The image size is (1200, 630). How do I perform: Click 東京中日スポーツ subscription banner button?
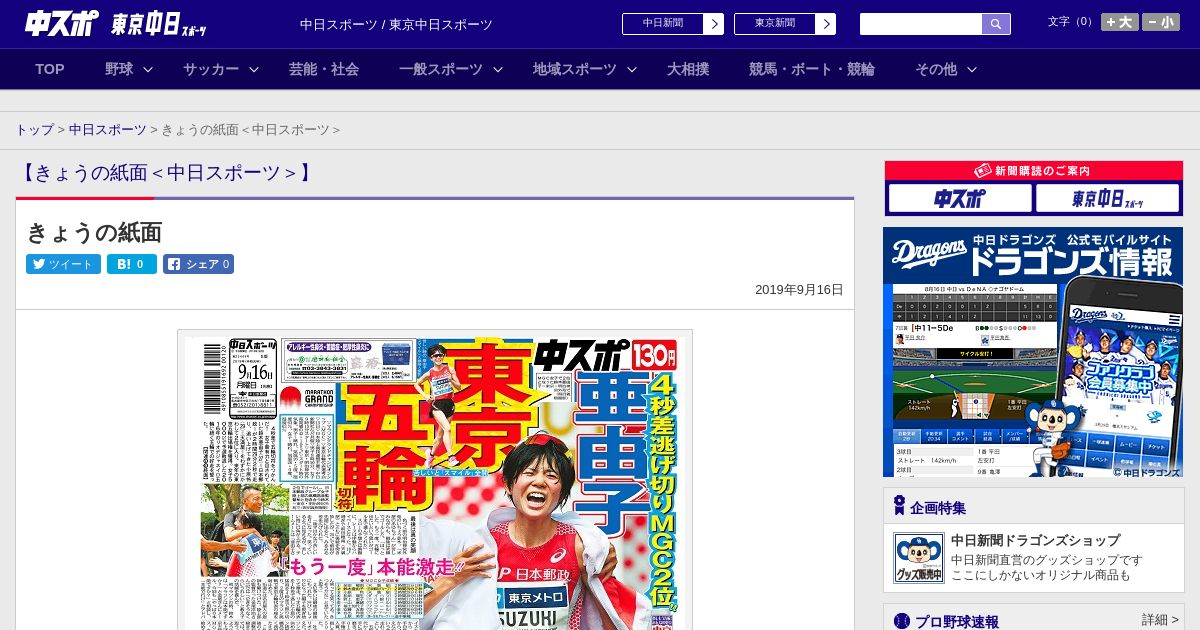(x=1107, y=198)
